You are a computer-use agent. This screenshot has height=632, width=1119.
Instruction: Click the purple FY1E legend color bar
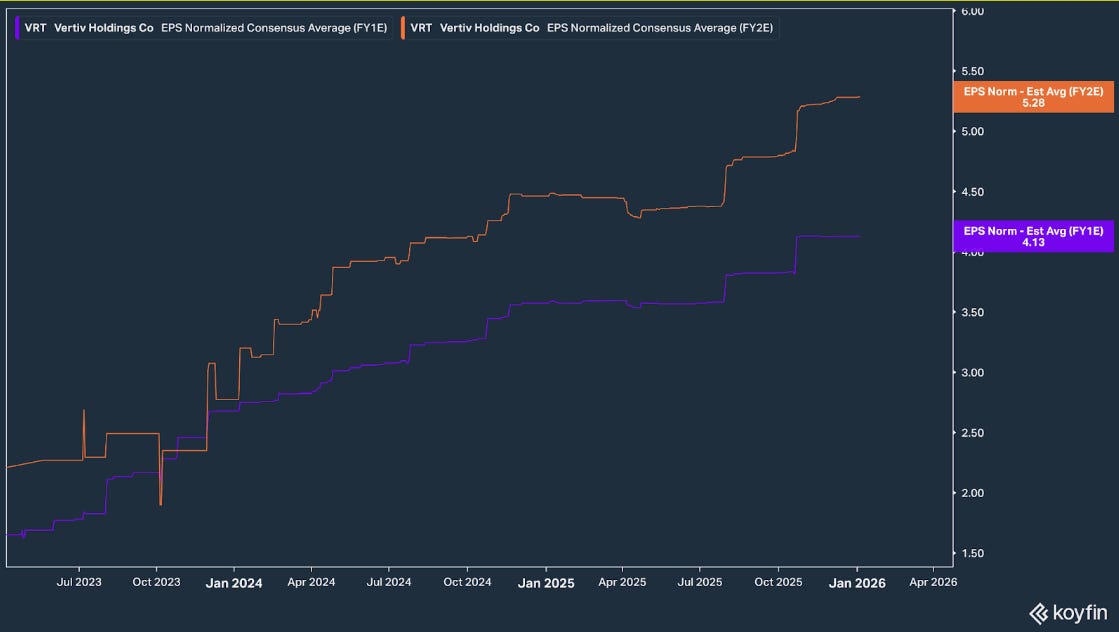click(x=17, y=28)
